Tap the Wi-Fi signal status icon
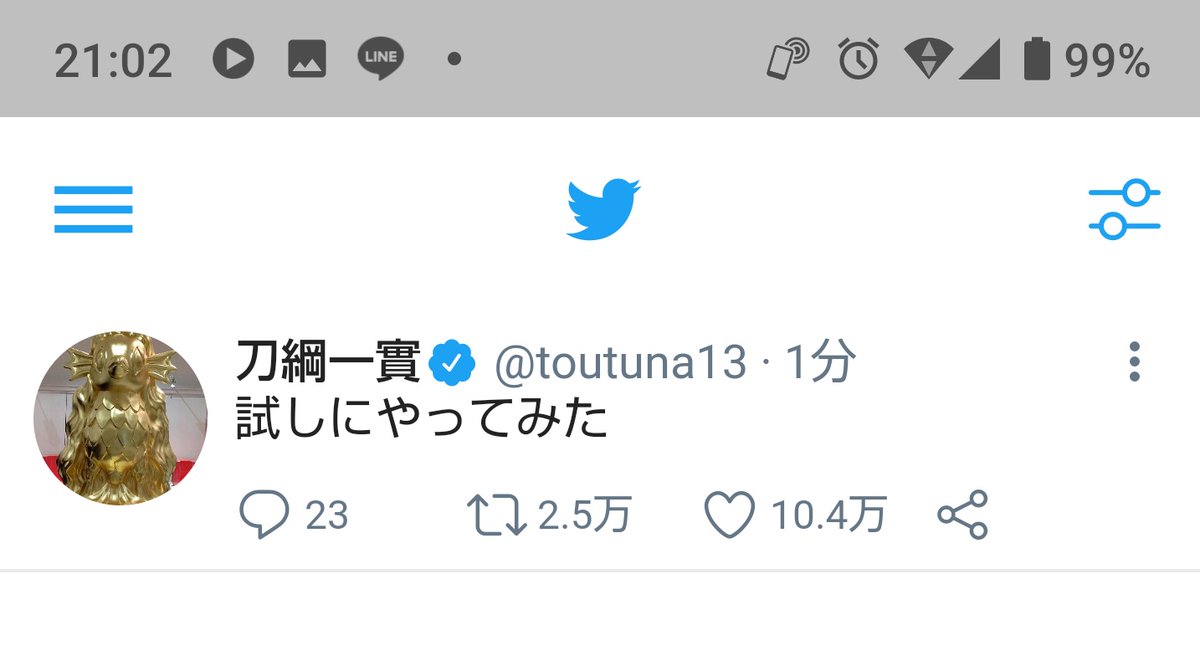The width and height of the screenshot is (1200, 656). (x=927, y=60)
